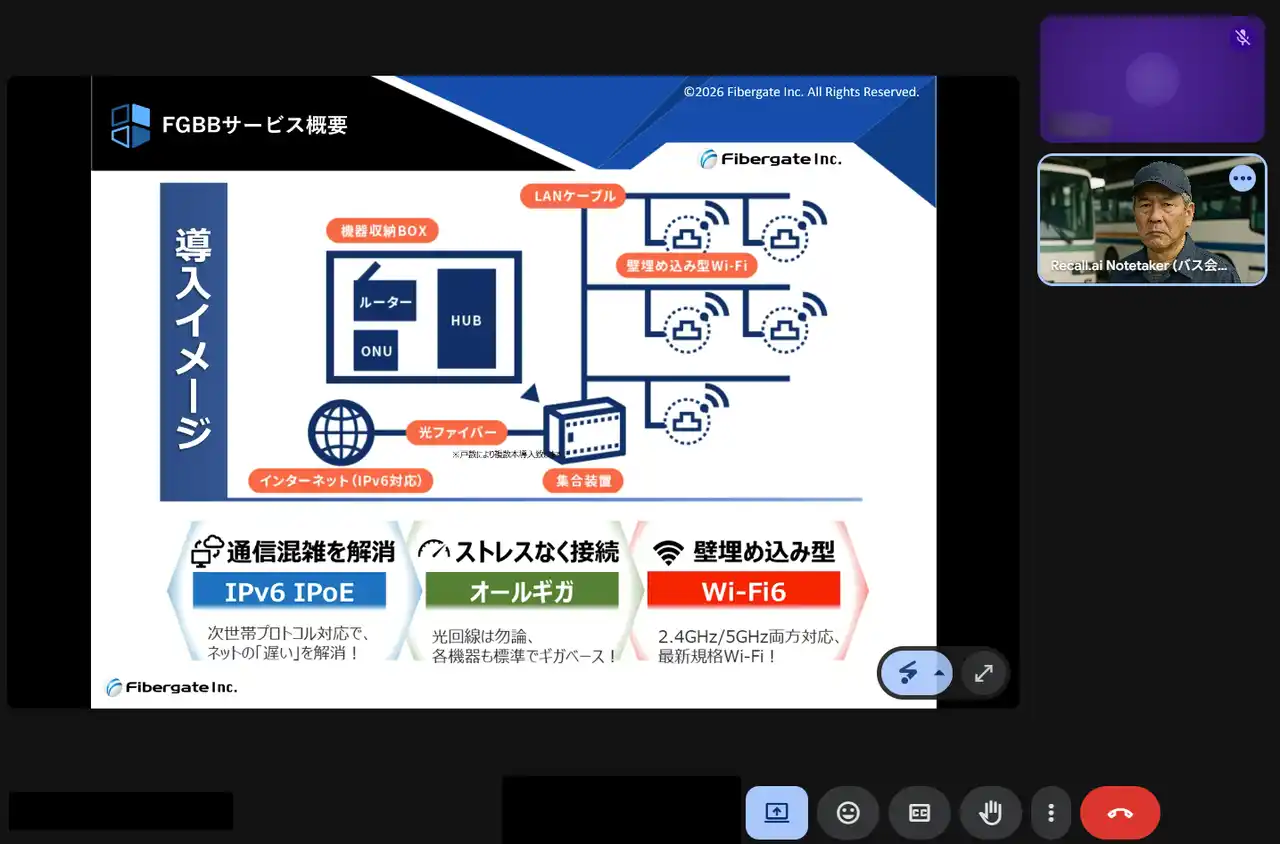Turn on closed captions
This screenshot has height=844, width=1280.
[x=919, y=813]
